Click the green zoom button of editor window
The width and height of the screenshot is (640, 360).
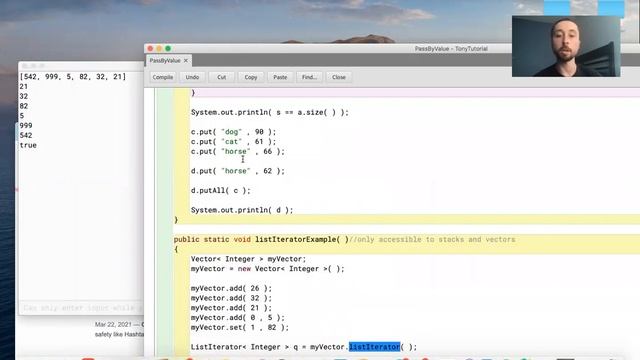(x=168, y=49)
